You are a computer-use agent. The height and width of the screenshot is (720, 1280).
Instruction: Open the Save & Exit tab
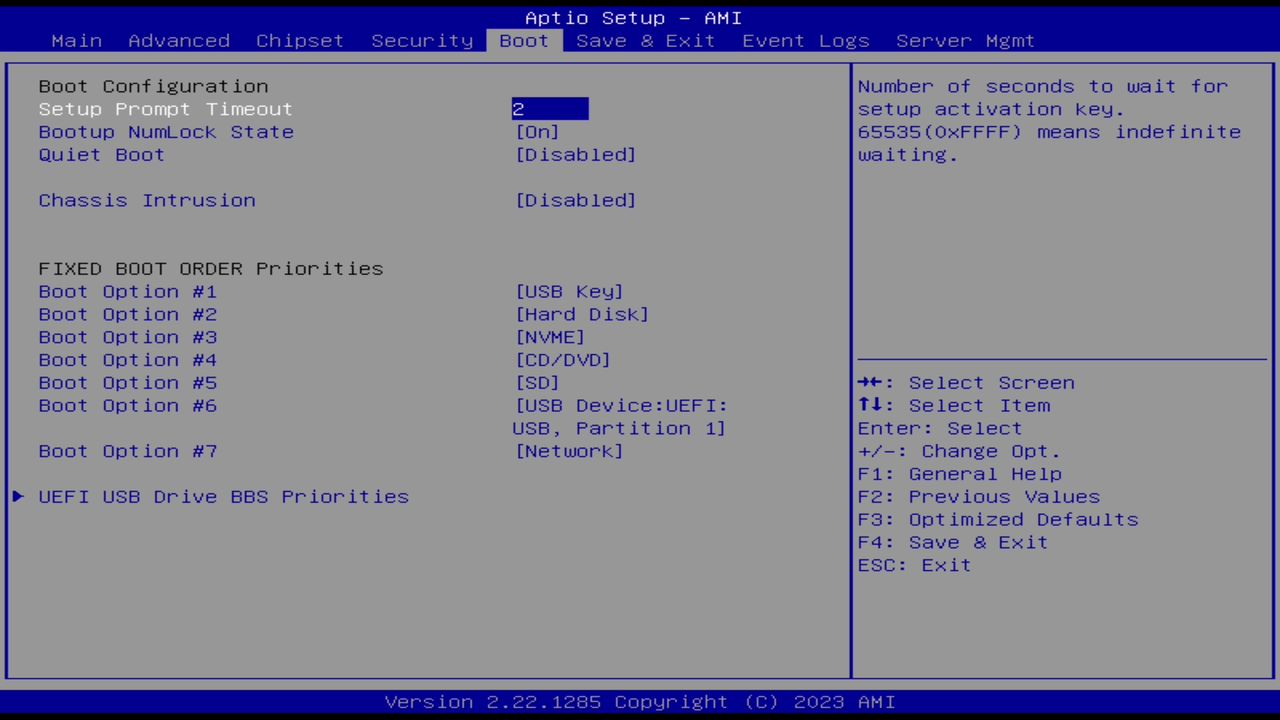pyautogui.click(x=646, y=41)
